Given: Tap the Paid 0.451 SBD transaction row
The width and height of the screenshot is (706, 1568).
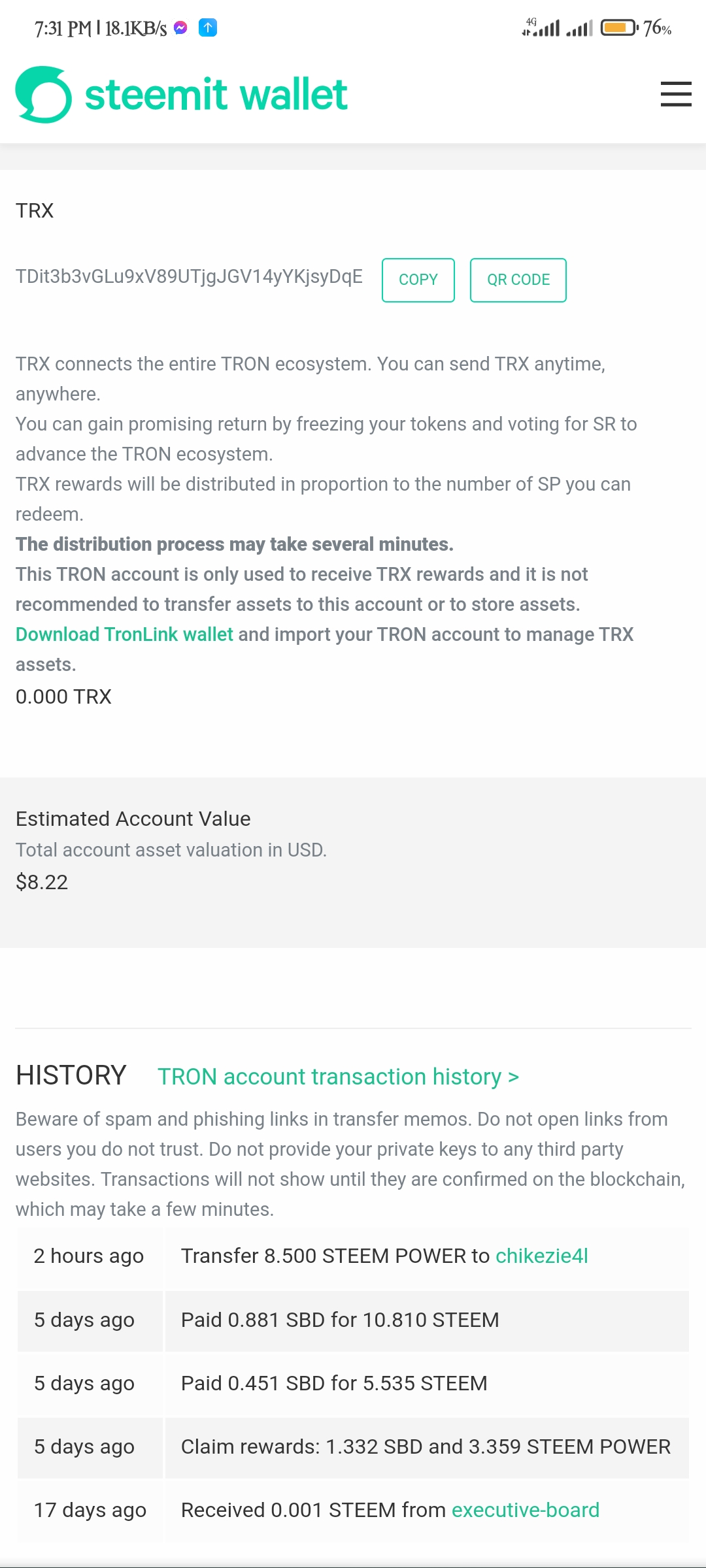Looking at the screenshot, I should point(334,1383).
